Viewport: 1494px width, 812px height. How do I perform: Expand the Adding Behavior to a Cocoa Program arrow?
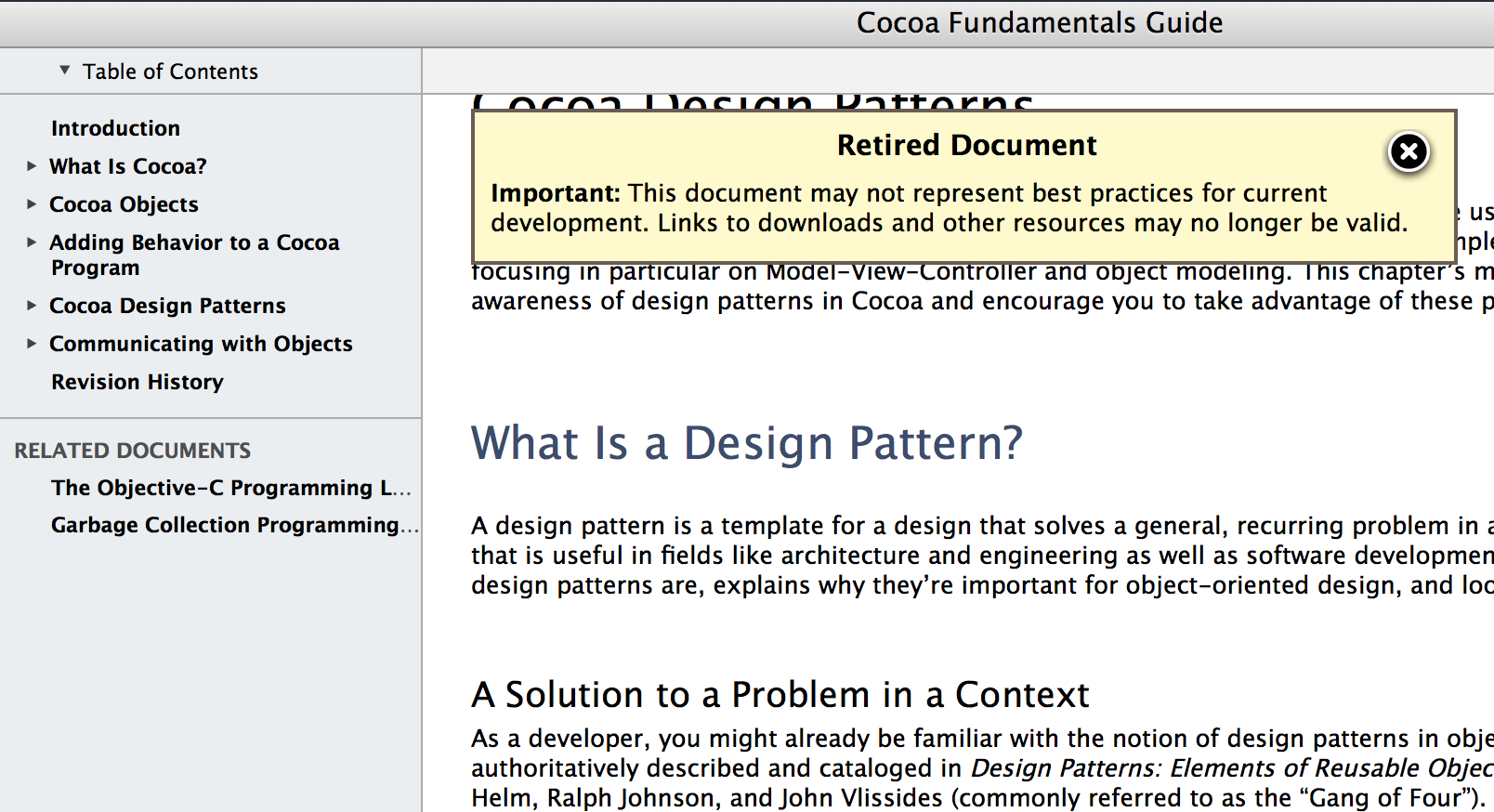[32, 242]
